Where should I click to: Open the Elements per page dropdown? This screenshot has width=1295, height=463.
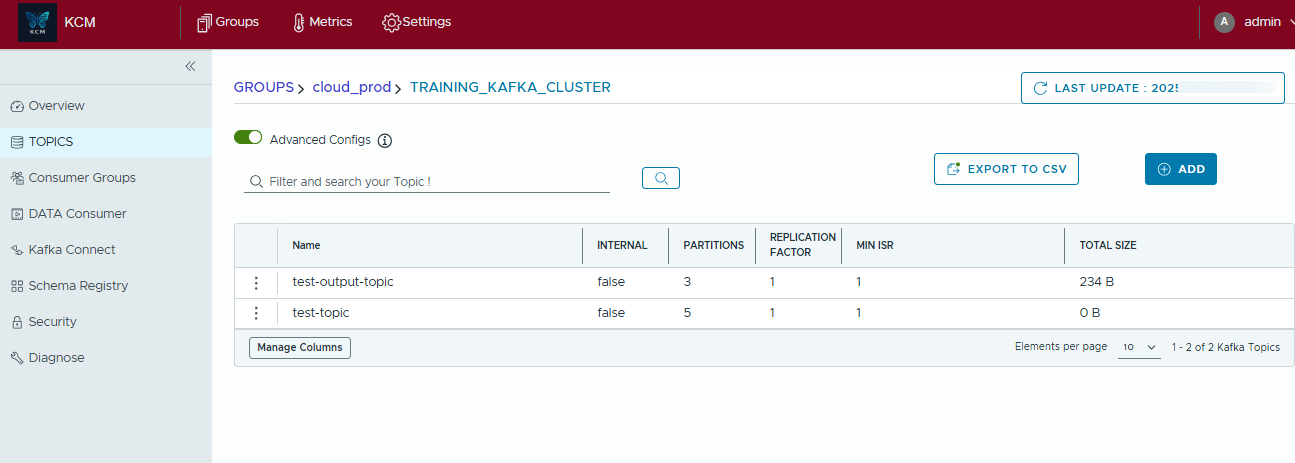coord(1138,347)
